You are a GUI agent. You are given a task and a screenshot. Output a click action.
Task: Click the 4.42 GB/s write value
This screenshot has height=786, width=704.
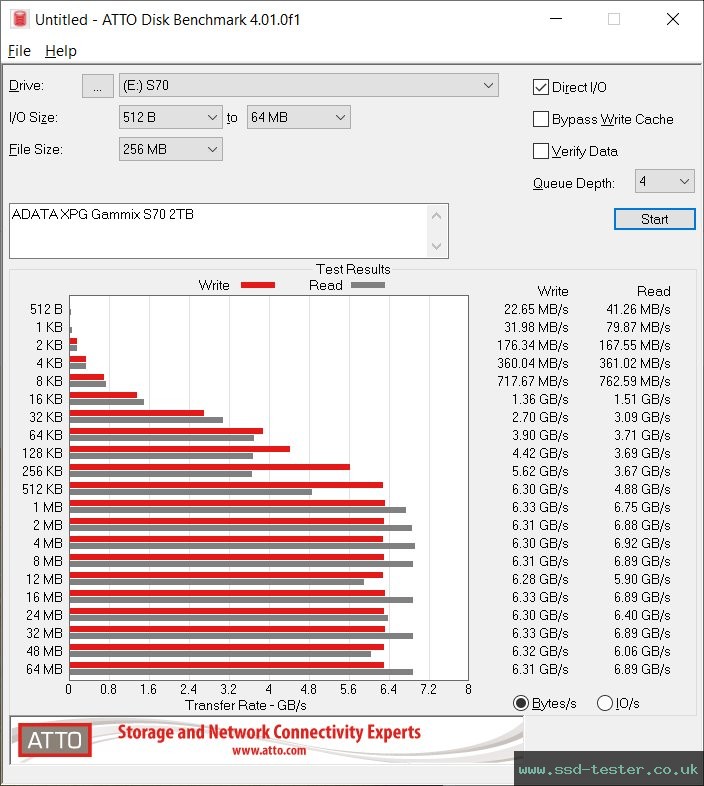point(540,453)
